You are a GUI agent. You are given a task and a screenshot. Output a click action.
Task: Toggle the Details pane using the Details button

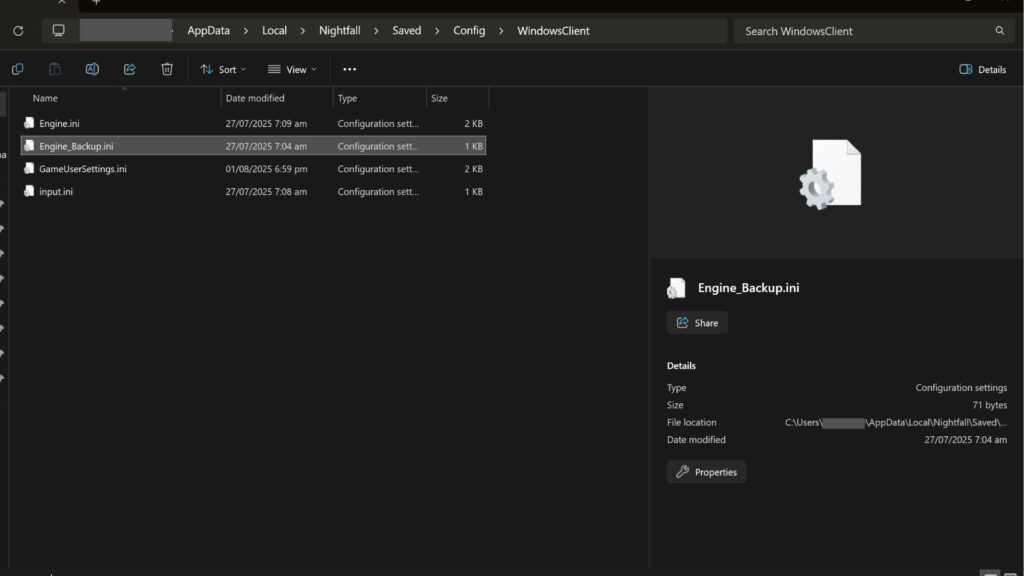981,69
